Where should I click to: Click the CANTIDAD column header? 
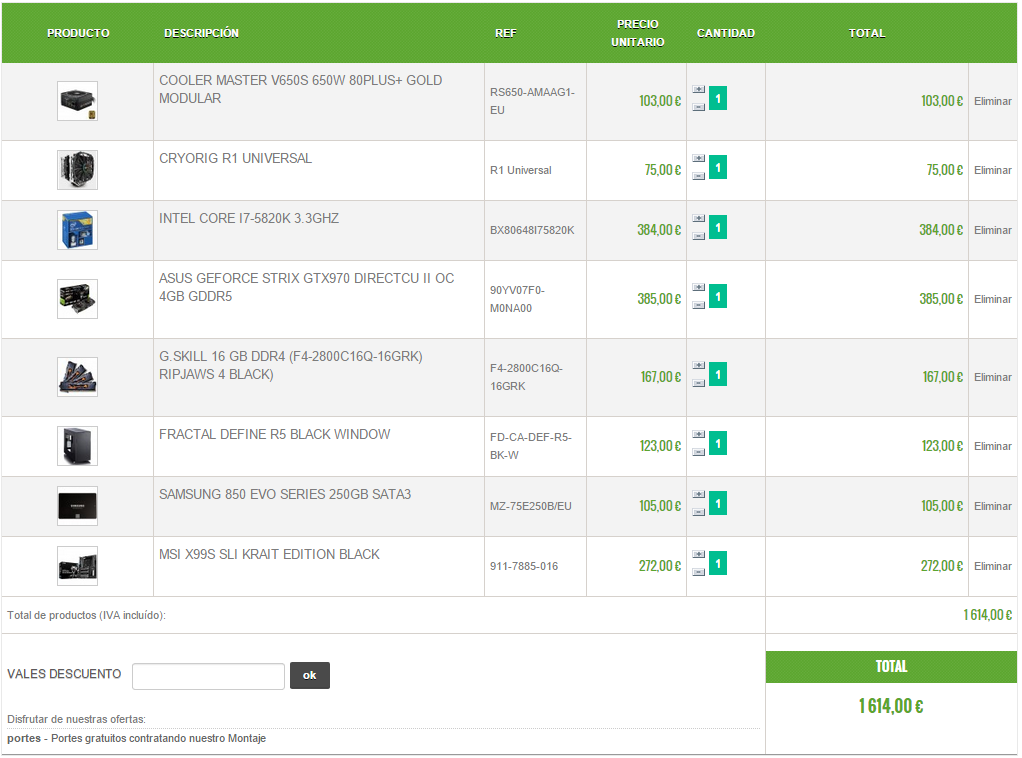(x=725, y=33)
